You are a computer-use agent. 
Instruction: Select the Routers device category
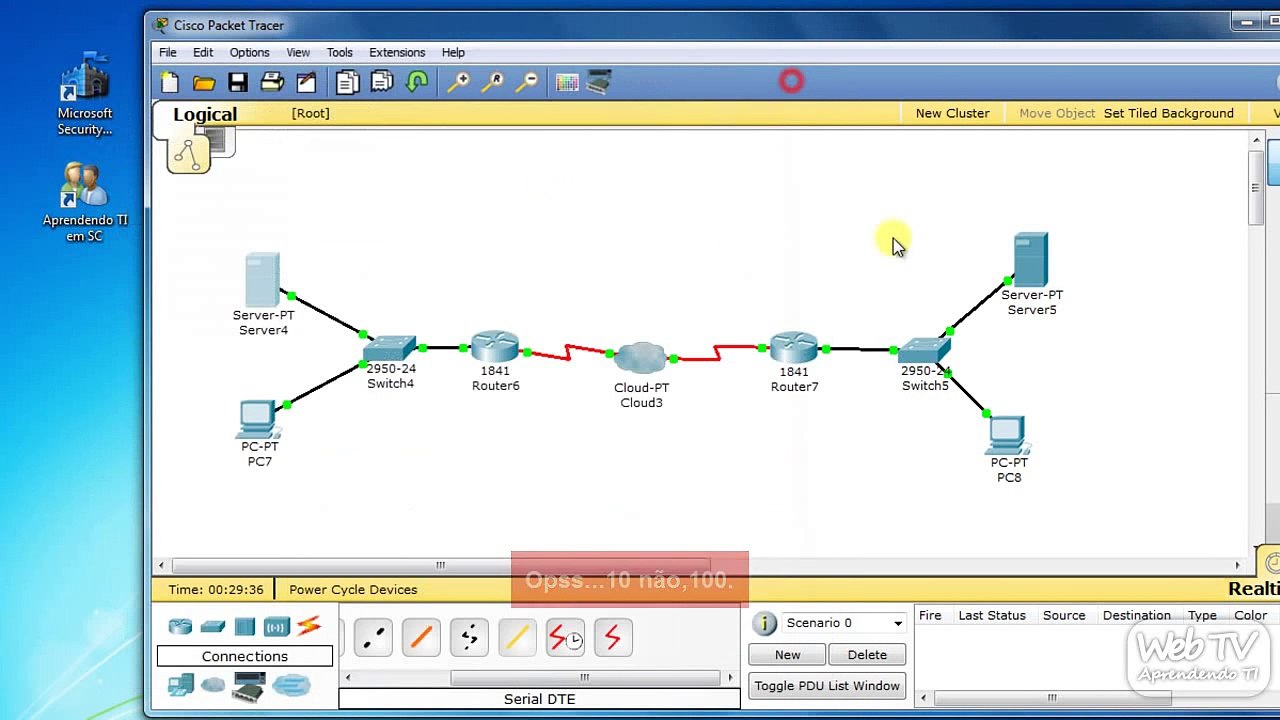coord(180,627)
